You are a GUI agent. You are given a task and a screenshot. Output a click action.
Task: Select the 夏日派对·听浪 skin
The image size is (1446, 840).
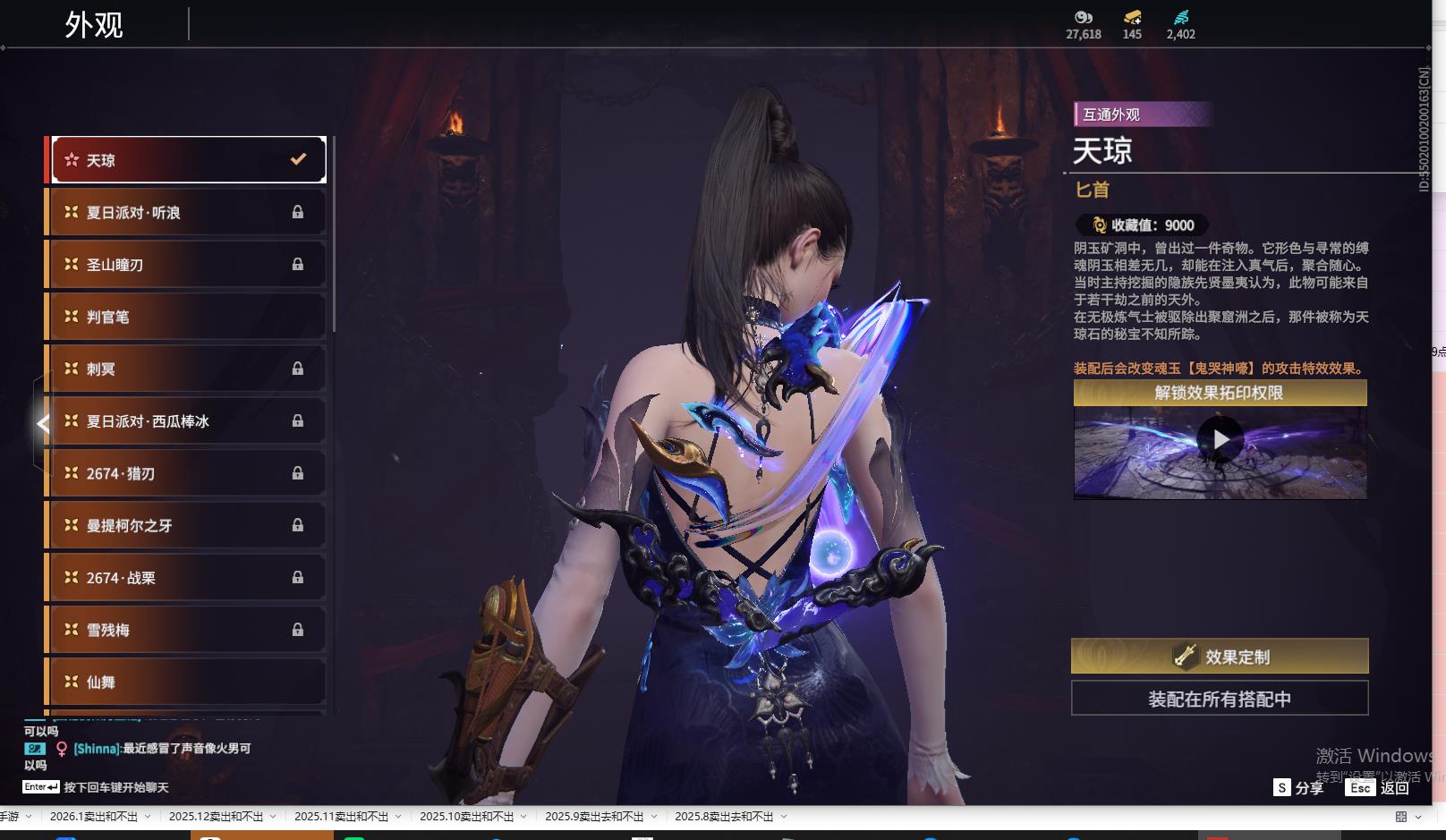(187, 212)
